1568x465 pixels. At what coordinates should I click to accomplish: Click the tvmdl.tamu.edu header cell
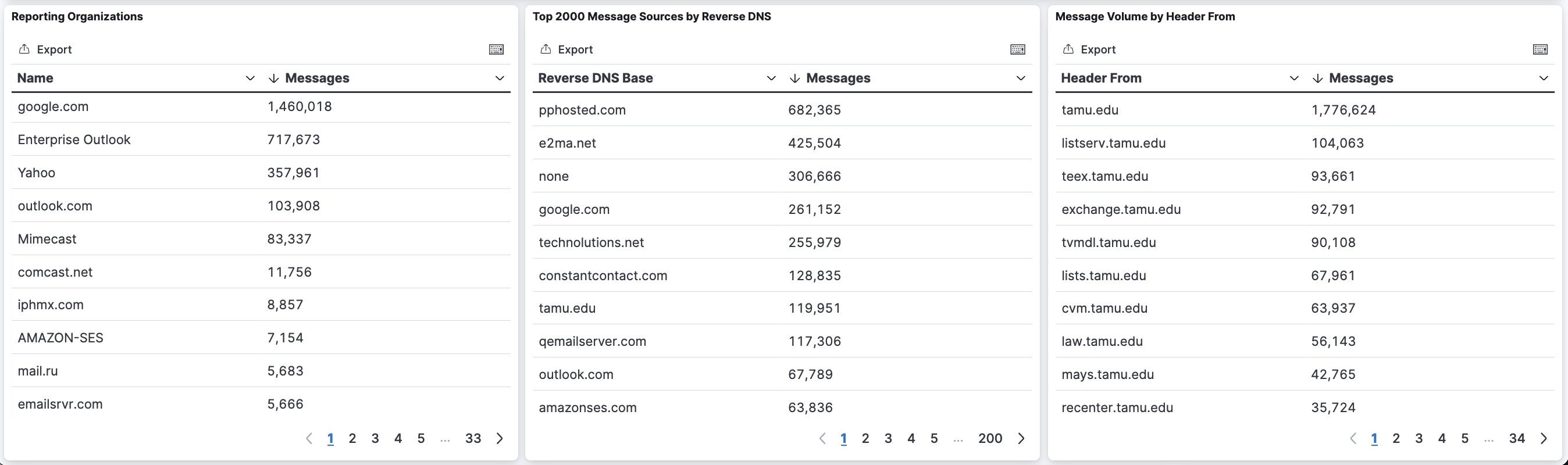(x=1109, y=242)
